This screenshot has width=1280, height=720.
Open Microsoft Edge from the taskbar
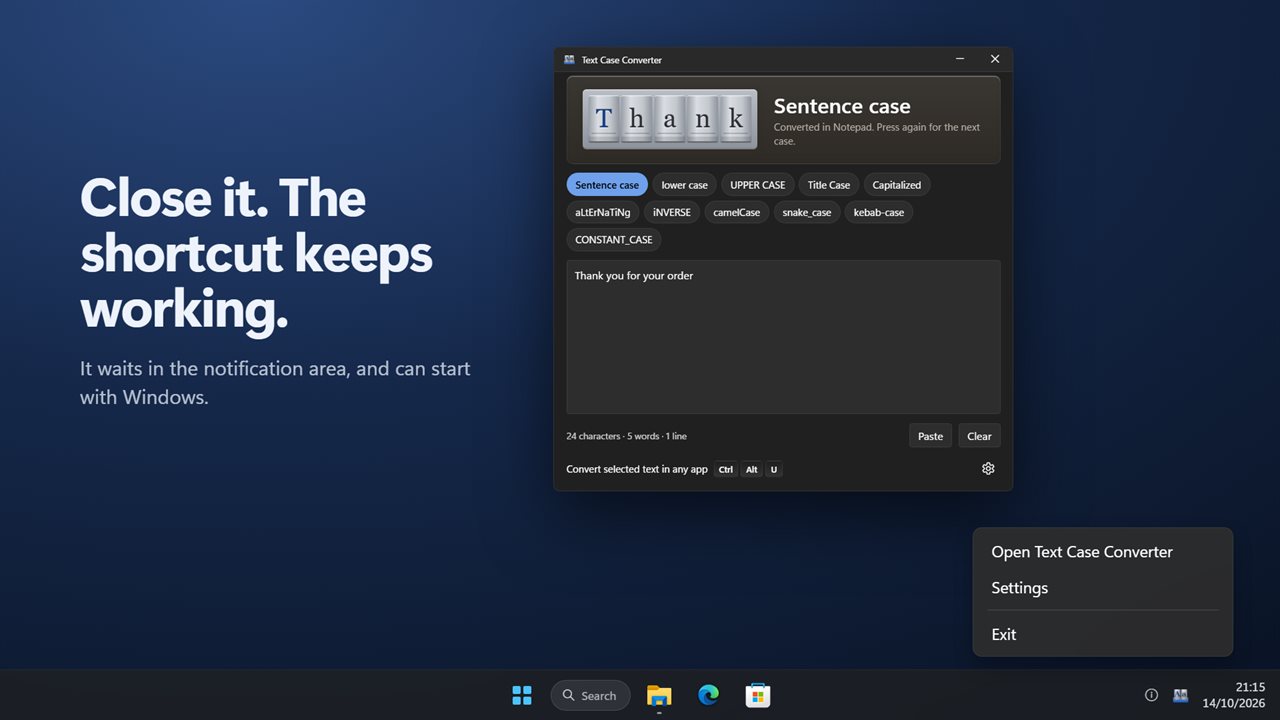coord(708,695)
